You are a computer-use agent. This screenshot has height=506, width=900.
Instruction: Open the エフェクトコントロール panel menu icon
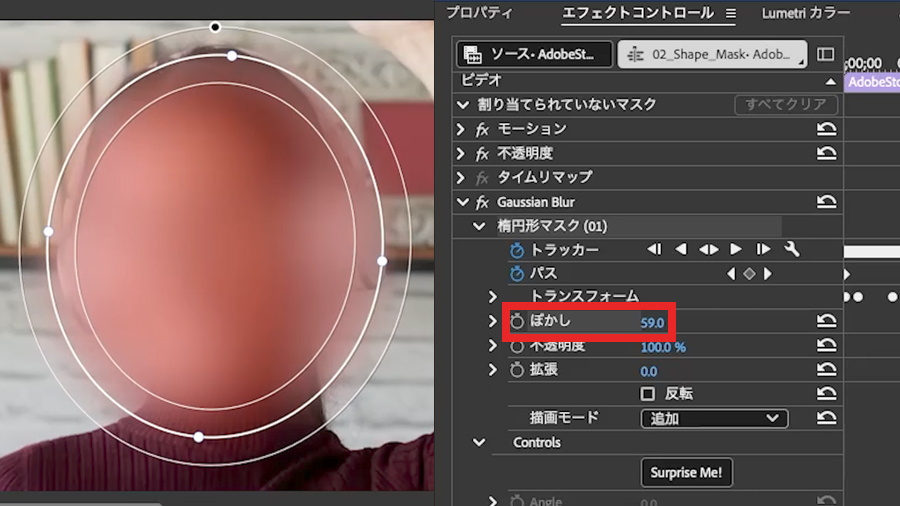click(731, 13)
